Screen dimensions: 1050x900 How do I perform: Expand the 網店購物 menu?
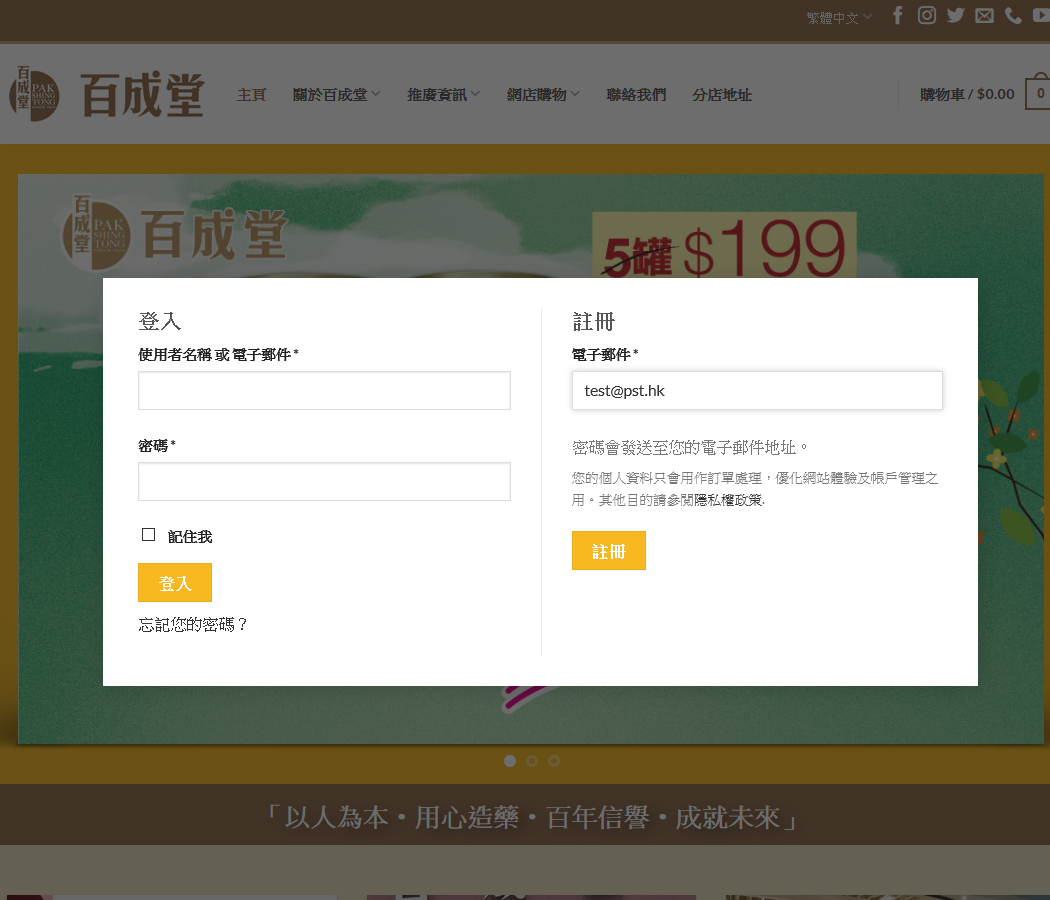543,94
